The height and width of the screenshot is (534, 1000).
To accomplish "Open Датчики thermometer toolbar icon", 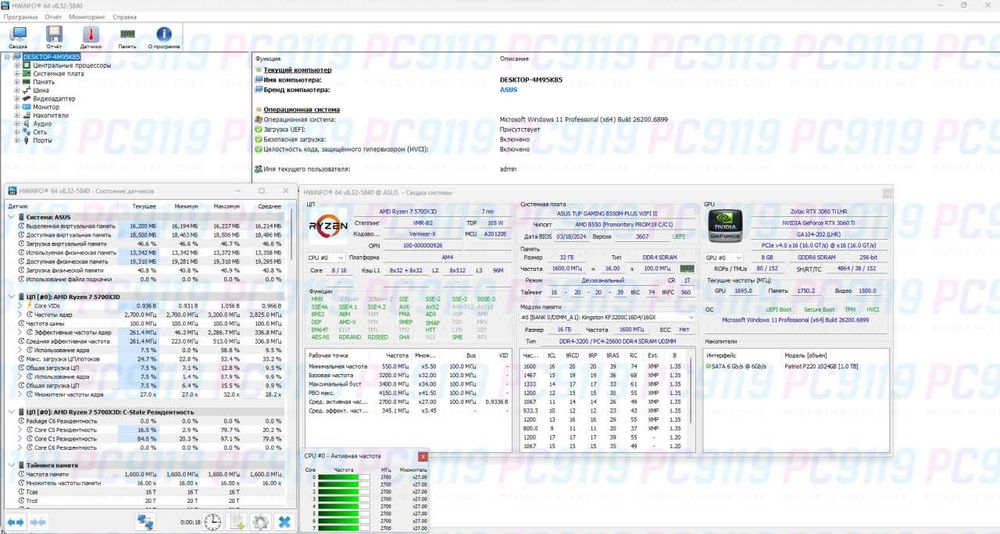I will 91,37.
